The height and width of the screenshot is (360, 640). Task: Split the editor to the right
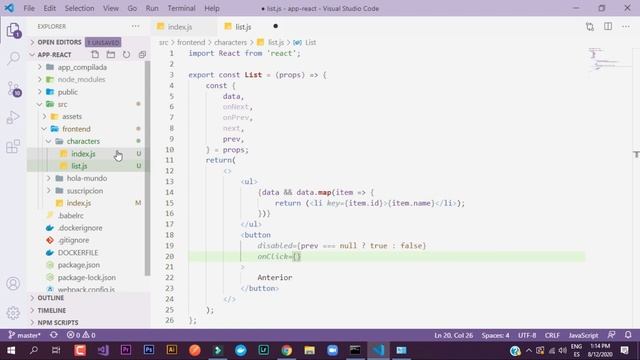pyautogui.click(x=608, y=27)
